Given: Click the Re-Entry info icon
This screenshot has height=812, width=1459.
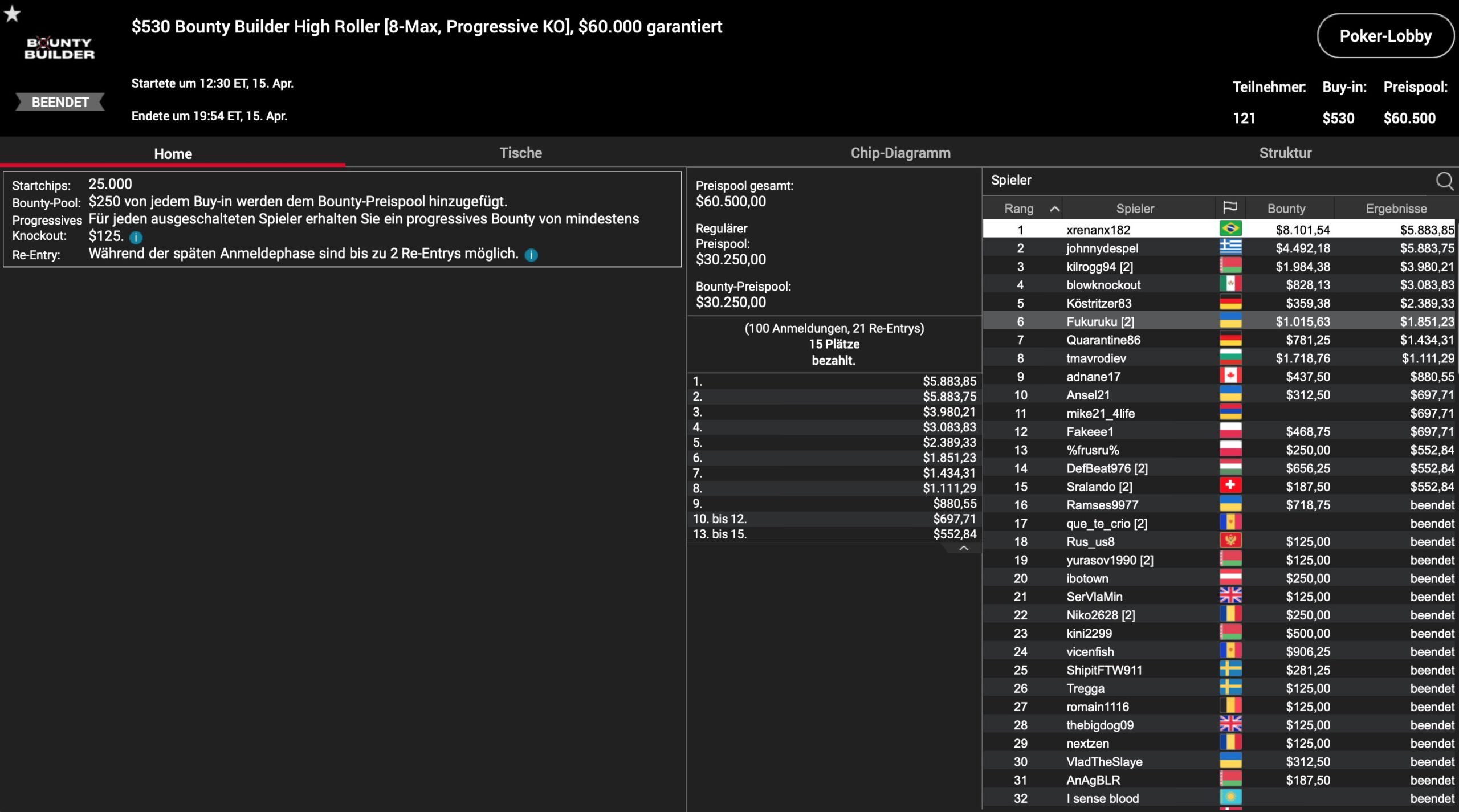Looking at the screenshot, I should pyautogui.click(x=531, y=255).
